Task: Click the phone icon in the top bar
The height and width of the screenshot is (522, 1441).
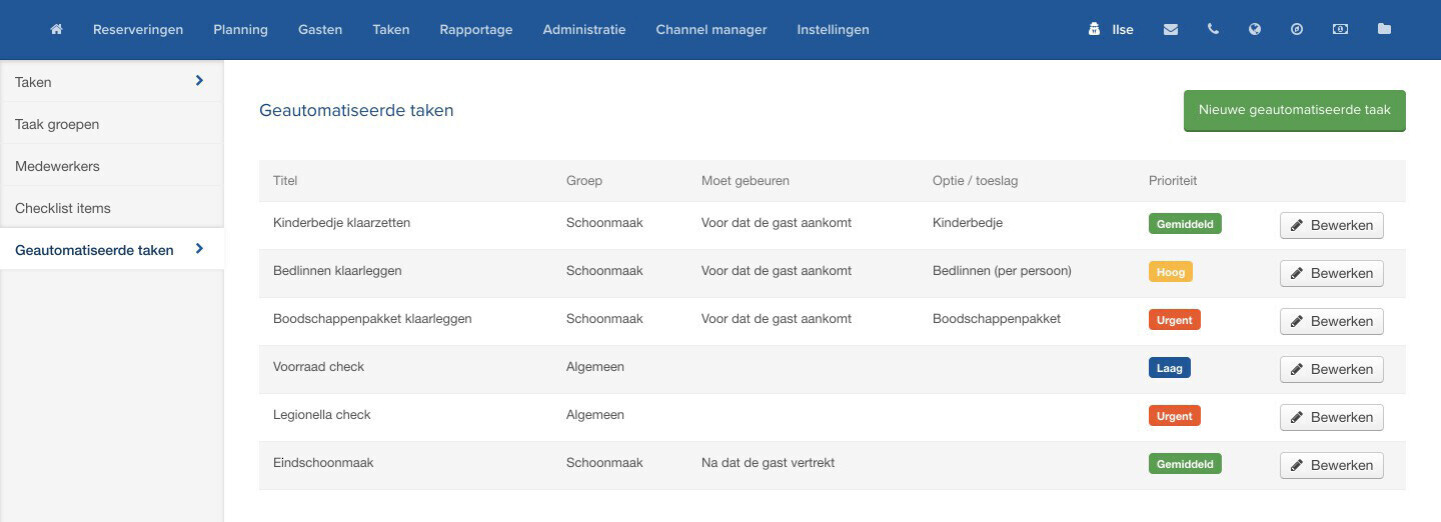Action: [x=1213, y=30]
